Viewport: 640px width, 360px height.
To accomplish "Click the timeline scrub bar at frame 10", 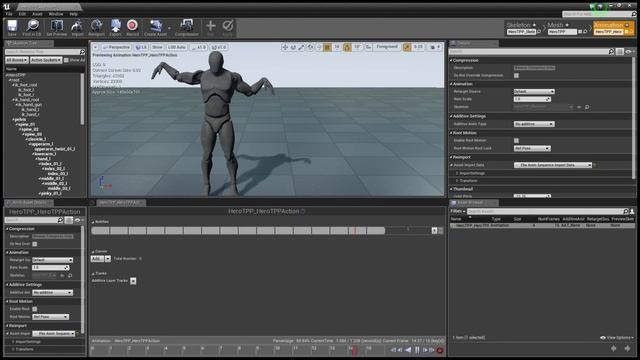I will (x=277, y=349).
